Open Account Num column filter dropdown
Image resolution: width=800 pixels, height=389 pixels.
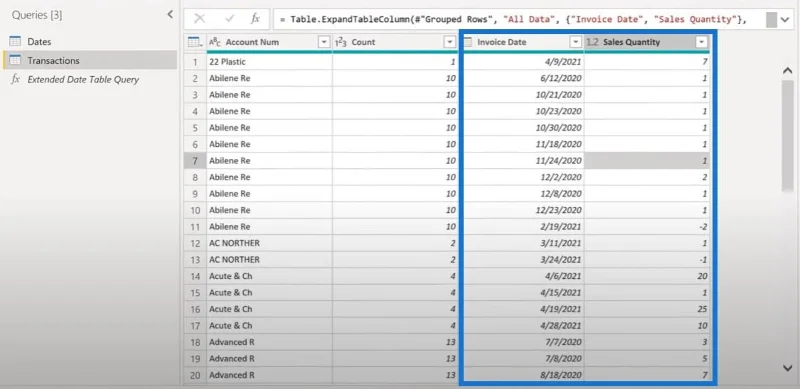[324, 42]
